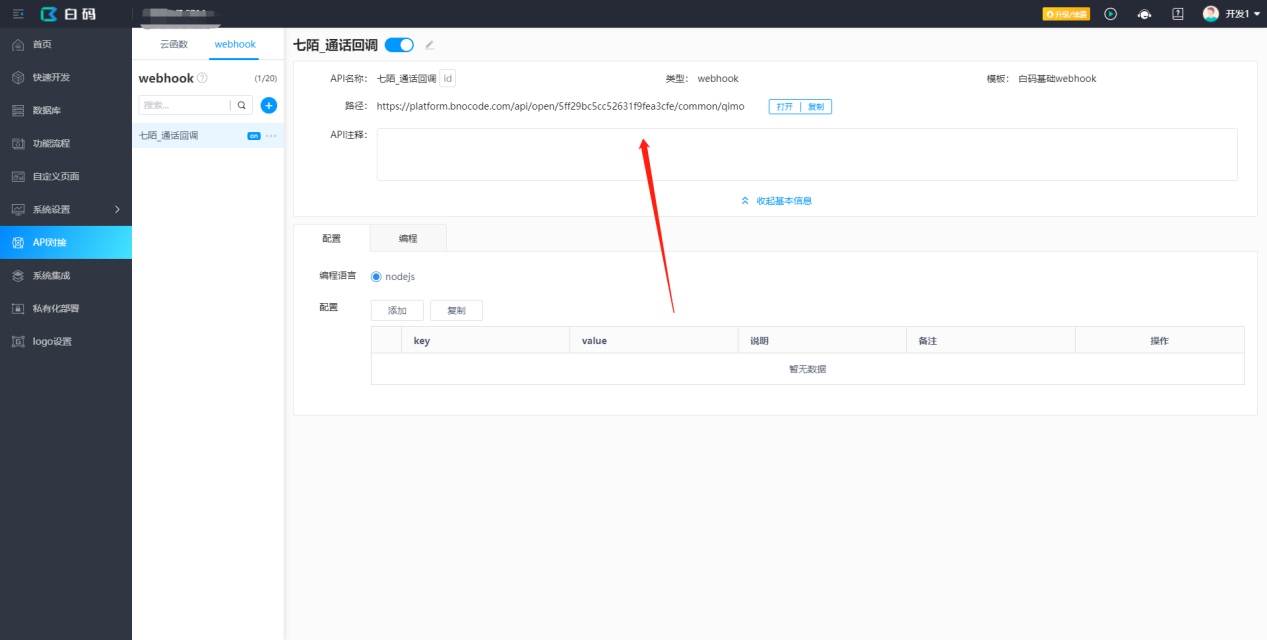Expand the 系统设置 submenu arrow

(x=117, y=210)
